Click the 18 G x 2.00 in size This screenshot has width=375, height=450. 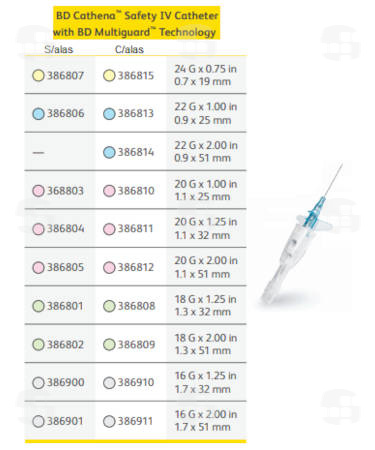click(x=206, y=338)
